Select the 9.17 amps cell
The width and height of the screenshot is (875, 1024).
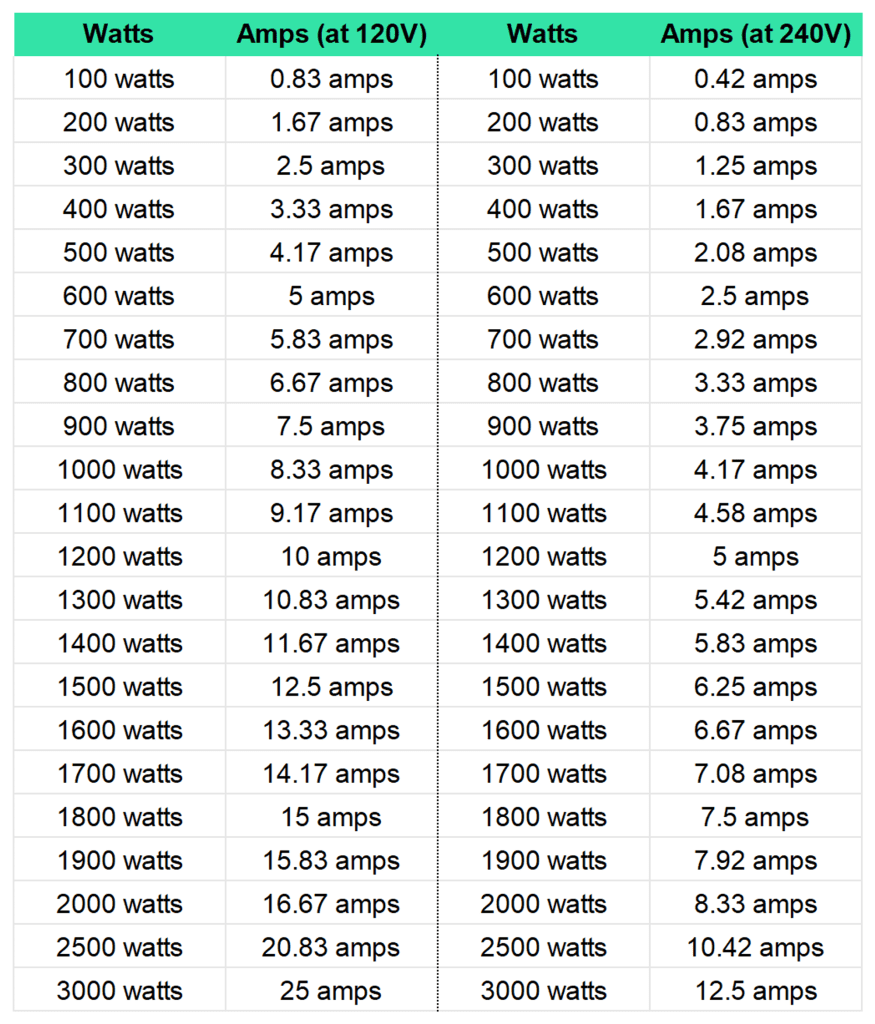coord(331,513)
